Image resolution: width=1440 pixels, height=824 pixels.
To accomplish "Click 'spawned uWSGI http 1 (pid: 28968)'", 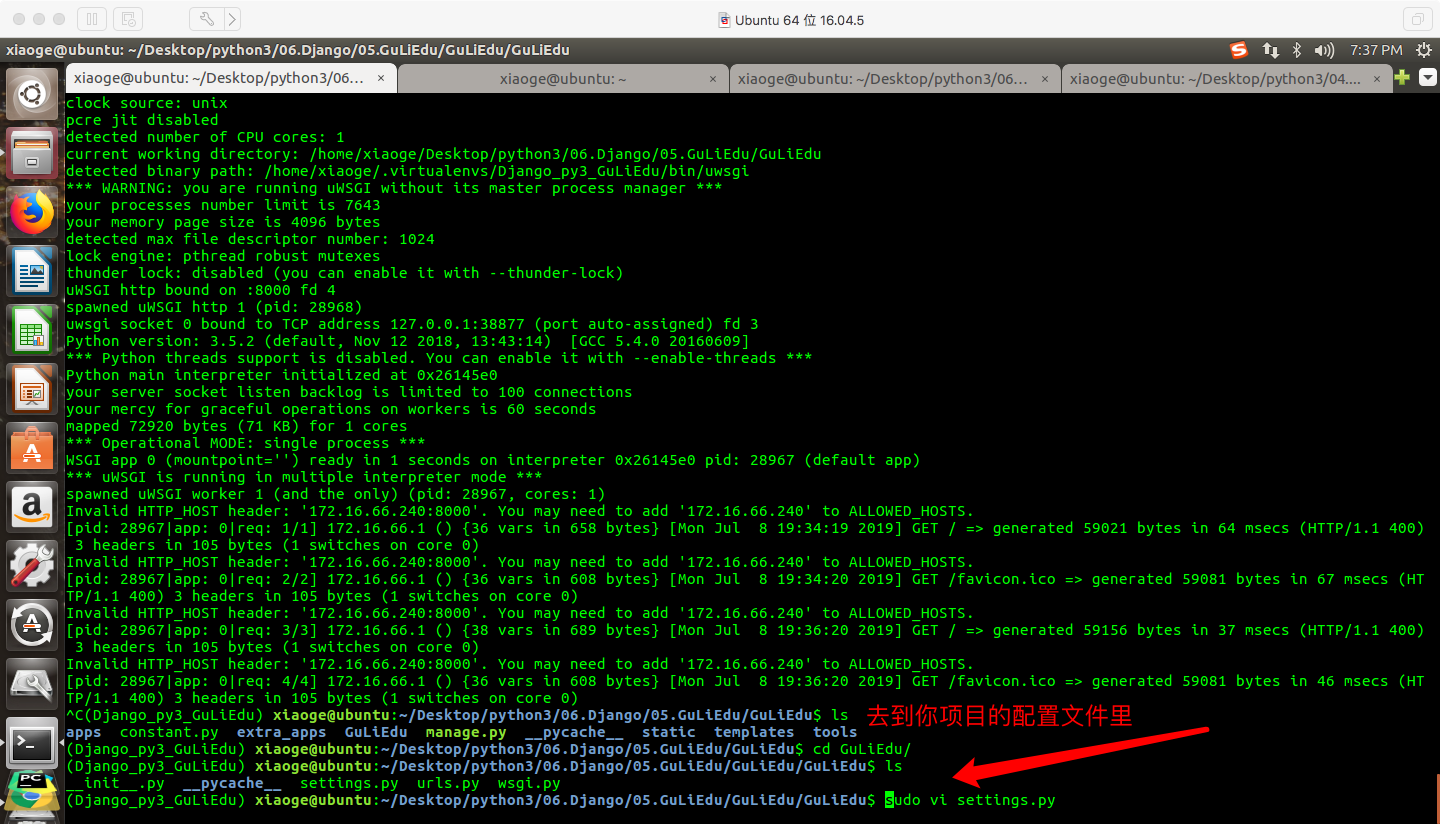I will (214, 307).
